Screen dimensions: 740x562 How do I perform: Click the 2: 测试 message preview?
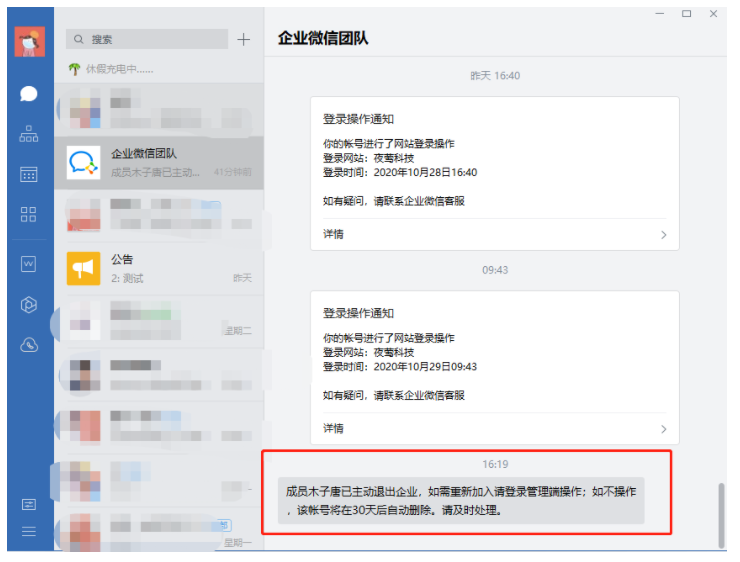[x=127, y=278]
